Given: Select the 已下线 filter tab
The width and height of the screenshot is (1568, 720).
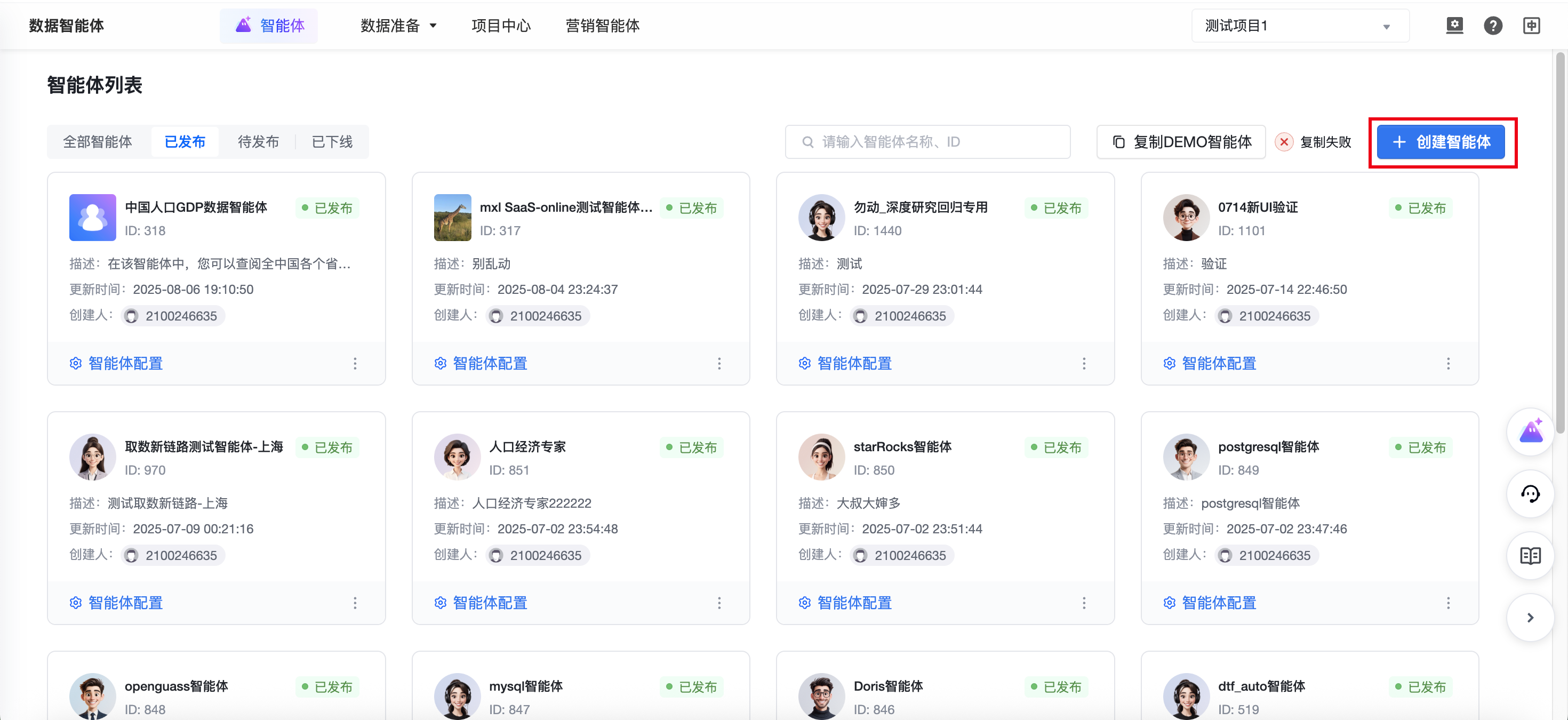Looking at the screenshot, I should click(332, 142).
